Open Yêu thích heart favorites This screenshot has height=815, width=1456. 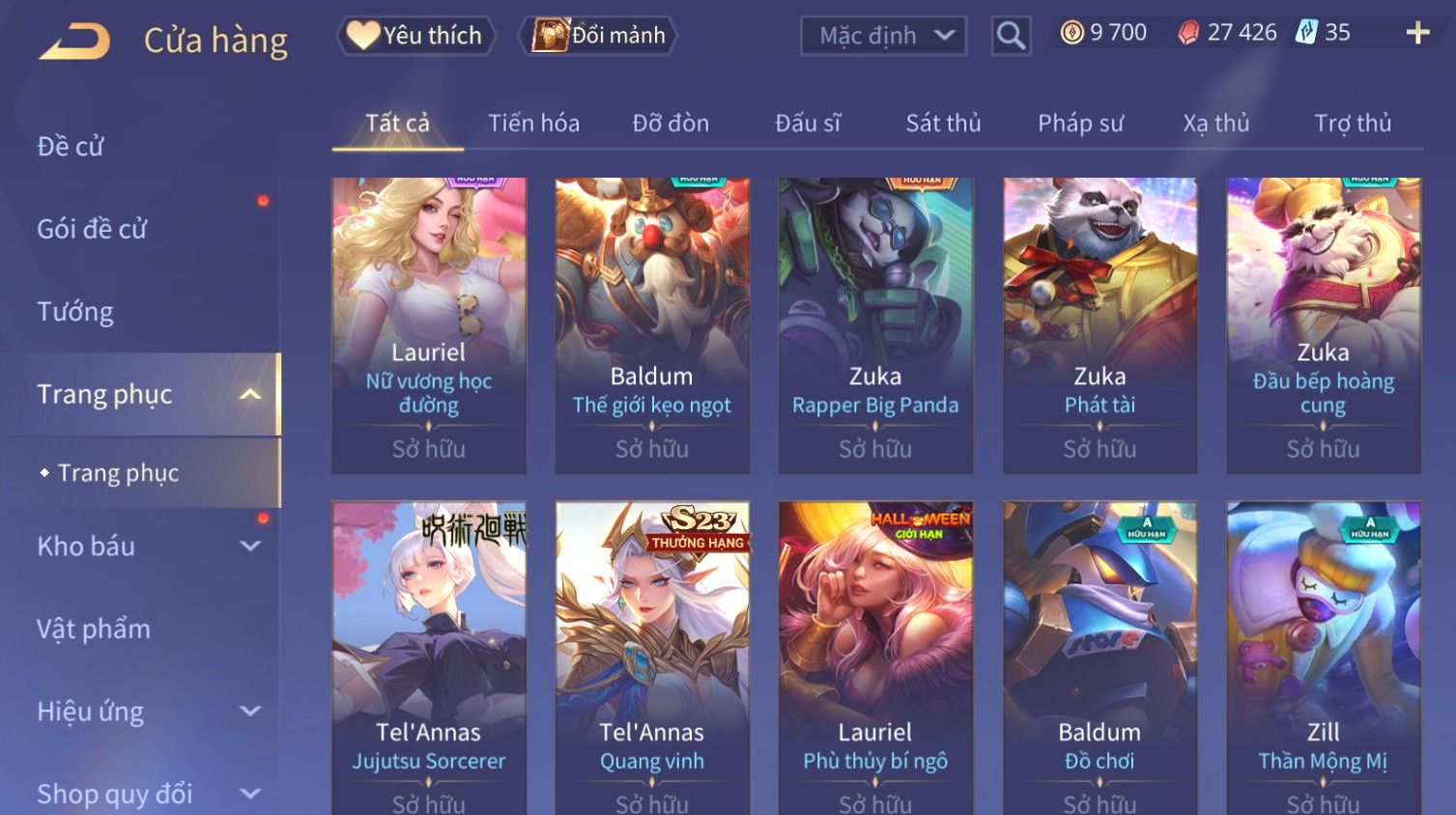coord(415,36)
